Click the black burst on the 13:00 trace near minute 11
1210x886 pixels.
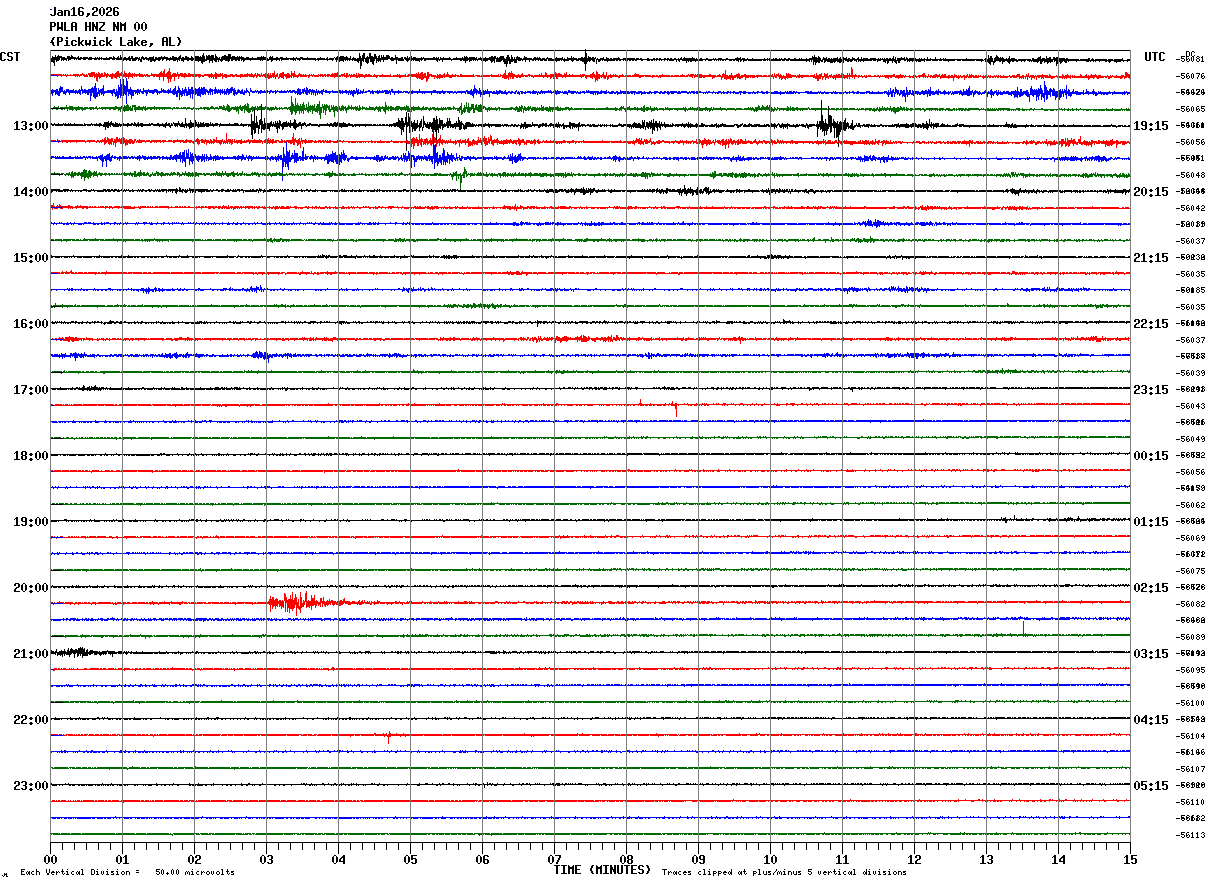[x=832, y=125]
